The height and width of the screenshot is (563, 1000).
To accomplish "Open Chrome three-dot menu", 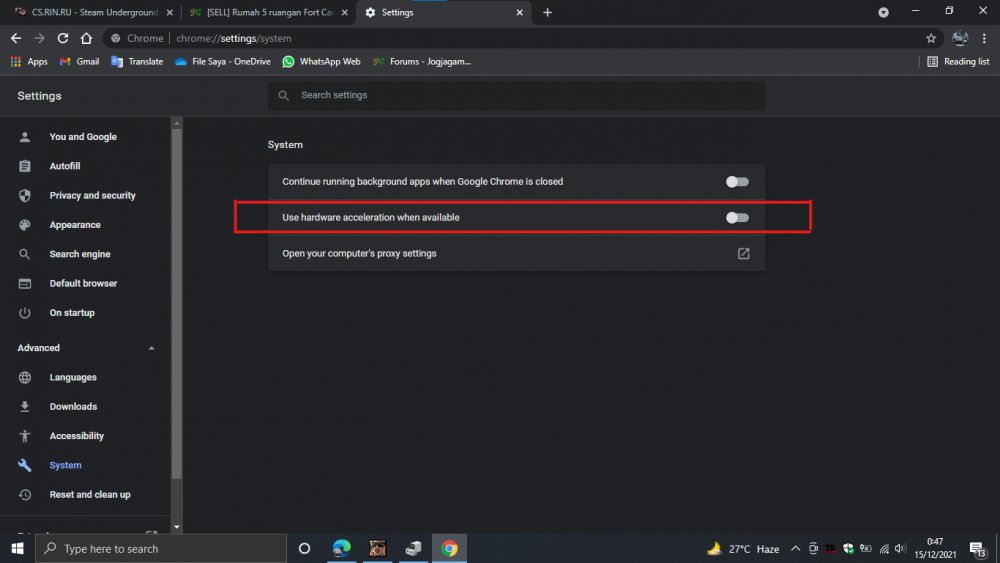I will 984,38.
